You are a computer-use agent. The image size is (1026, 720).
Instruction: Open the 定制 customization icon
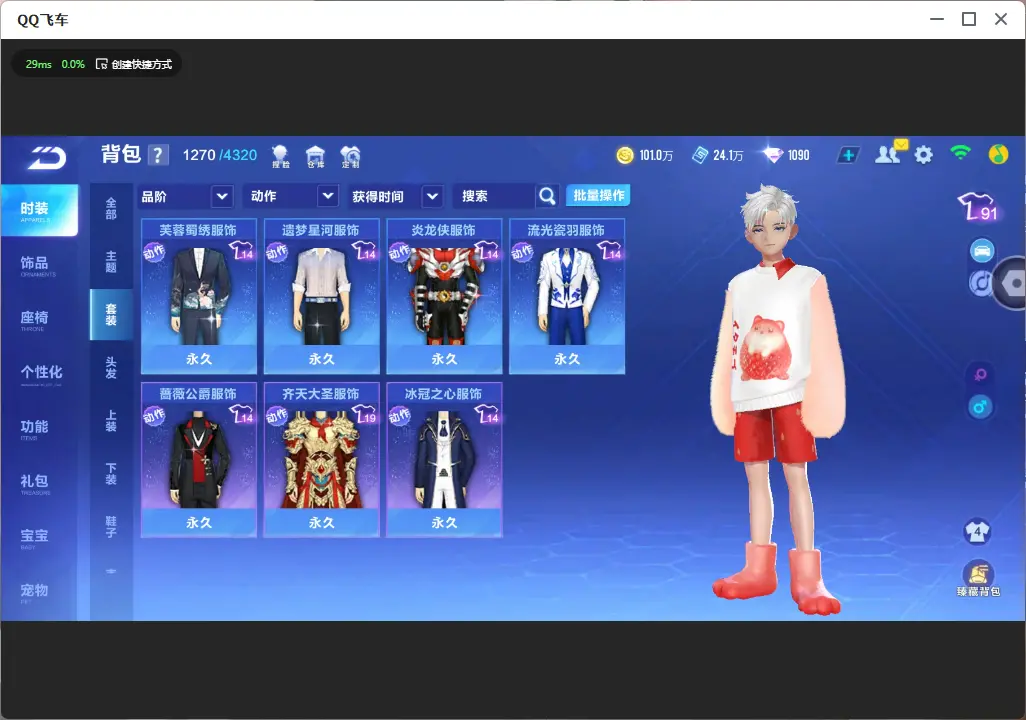[x=350, y=156]
